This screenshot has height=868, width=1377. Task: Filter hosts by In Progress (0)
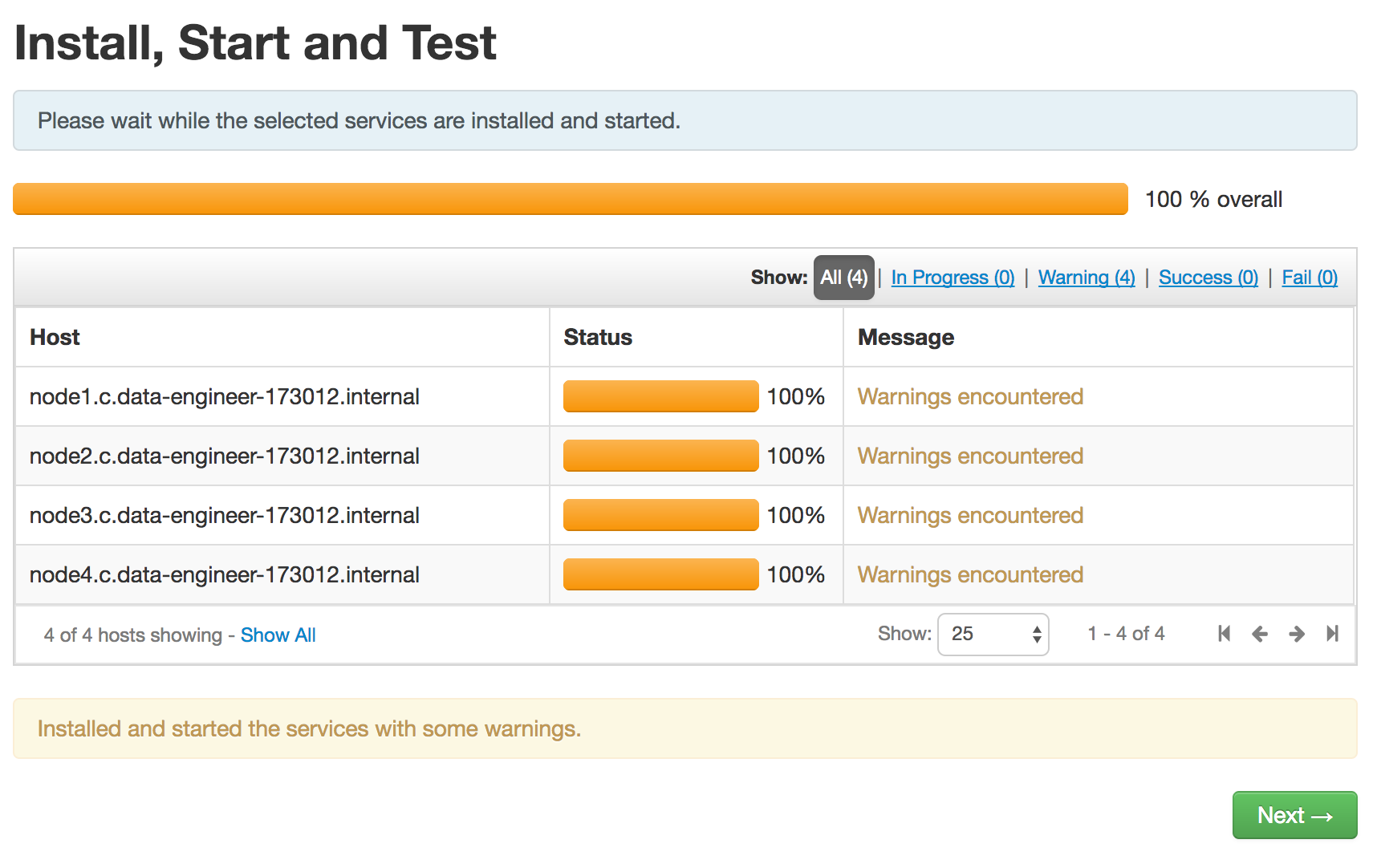953,278
